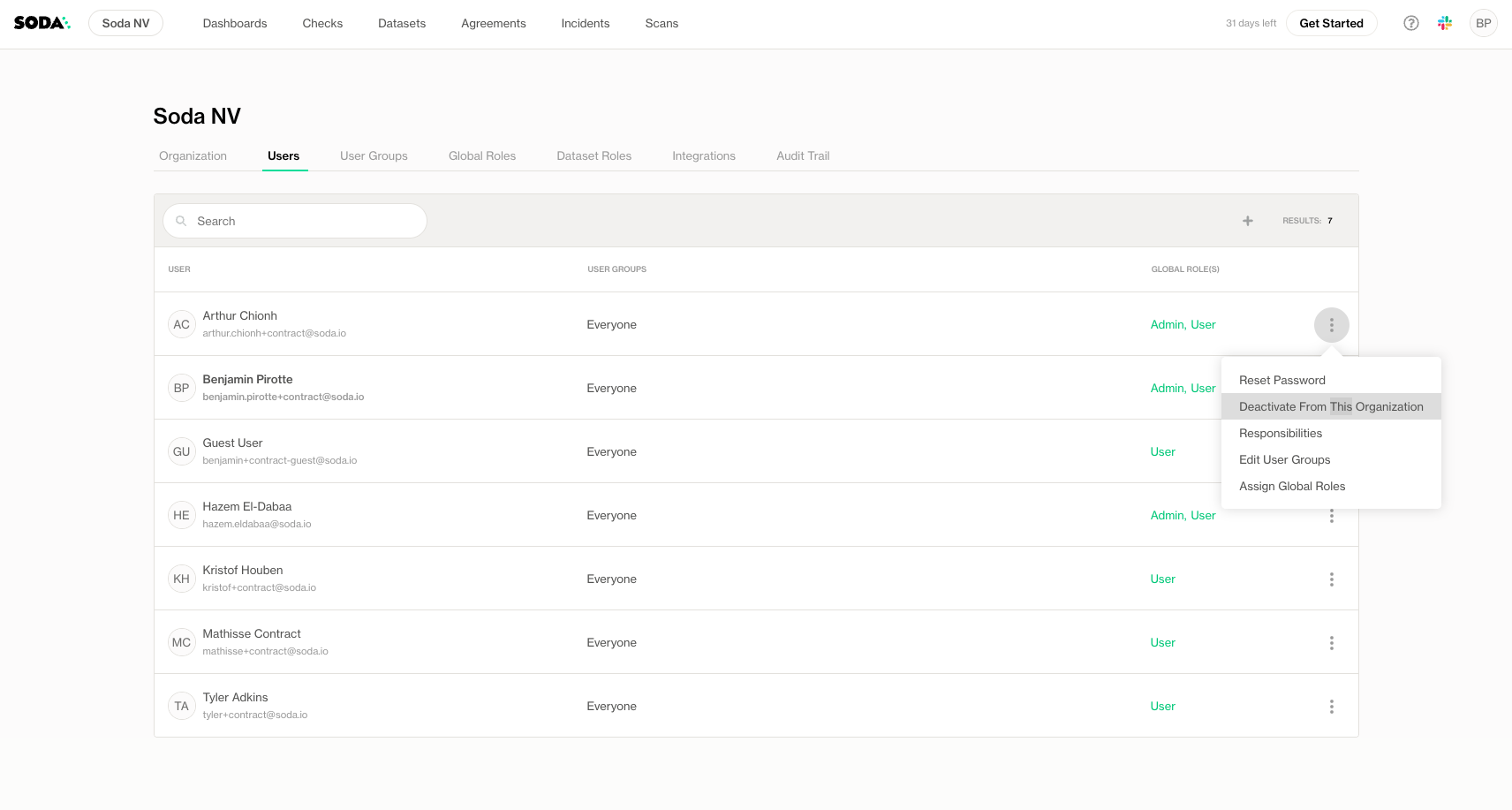Click Tyler Adkins' TA avatar
The width and height of the screenshot is (1512, 810).
click(181, 706)
